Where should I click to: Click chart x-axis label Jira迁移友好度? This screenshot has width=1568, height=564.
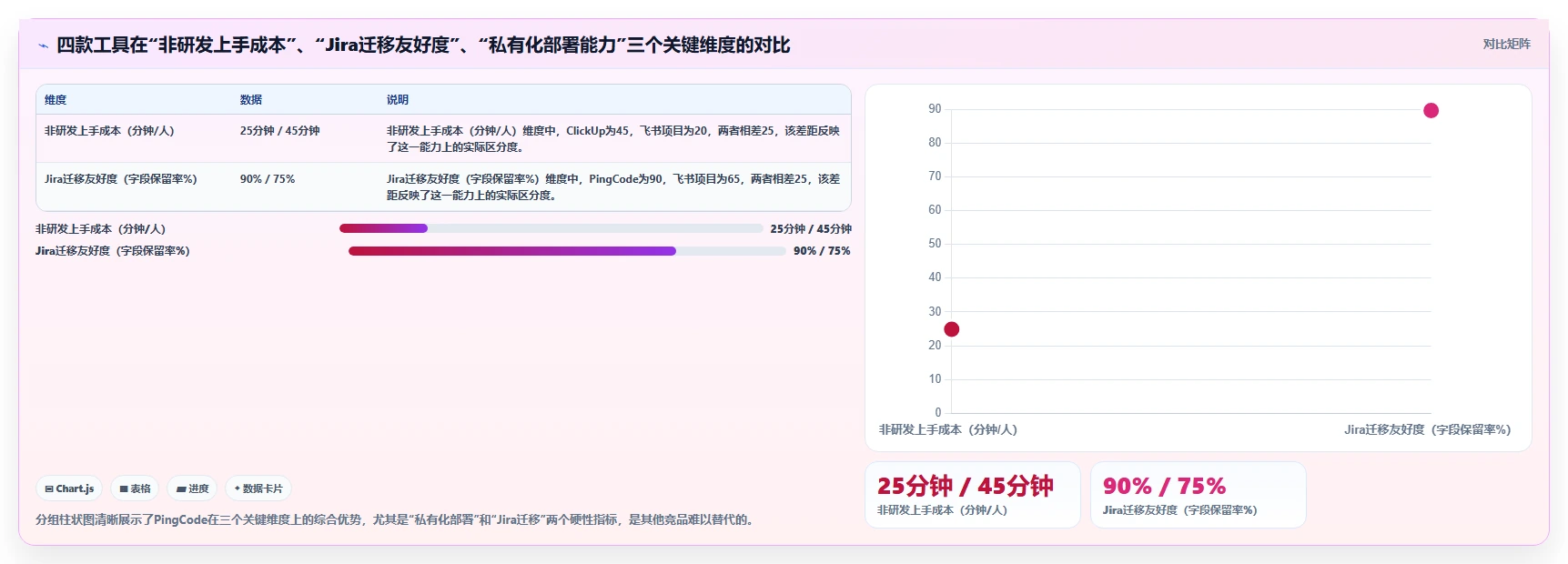pyautogui.click(x=1427, y=429)
